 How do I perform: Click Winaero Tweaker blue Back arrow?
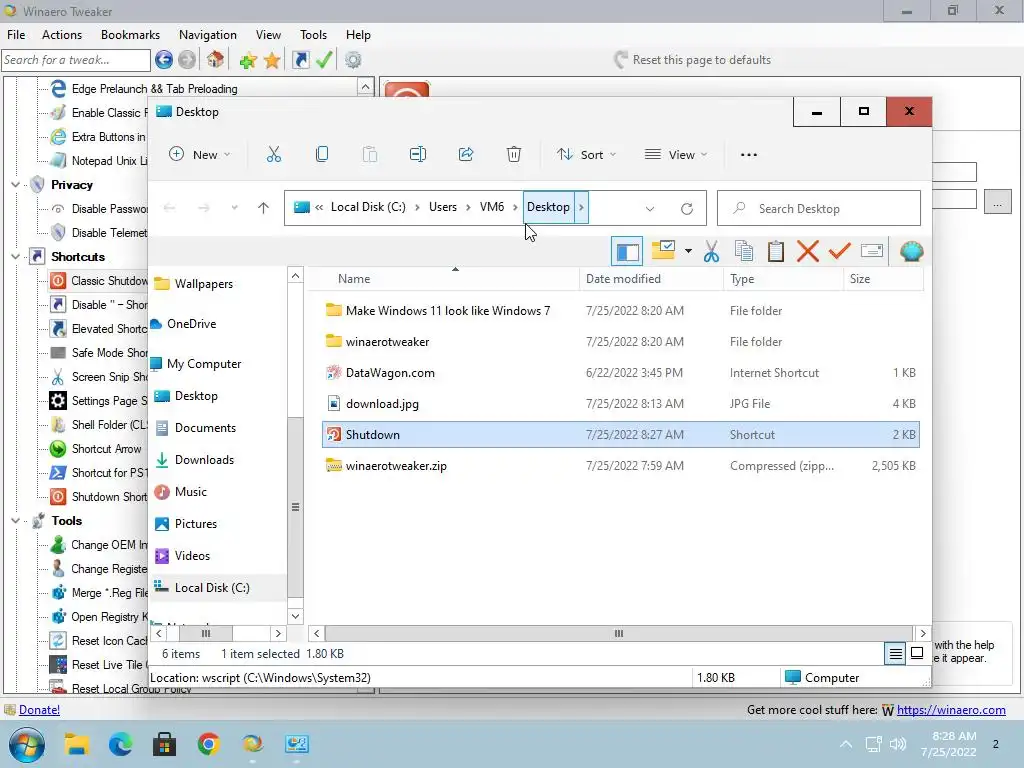tap(164, 60)
